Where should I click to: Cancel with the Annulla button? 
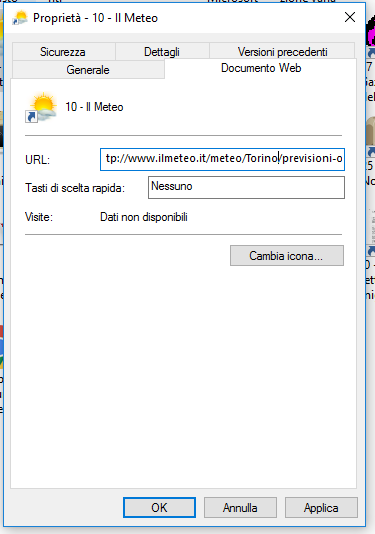[240, 507]
